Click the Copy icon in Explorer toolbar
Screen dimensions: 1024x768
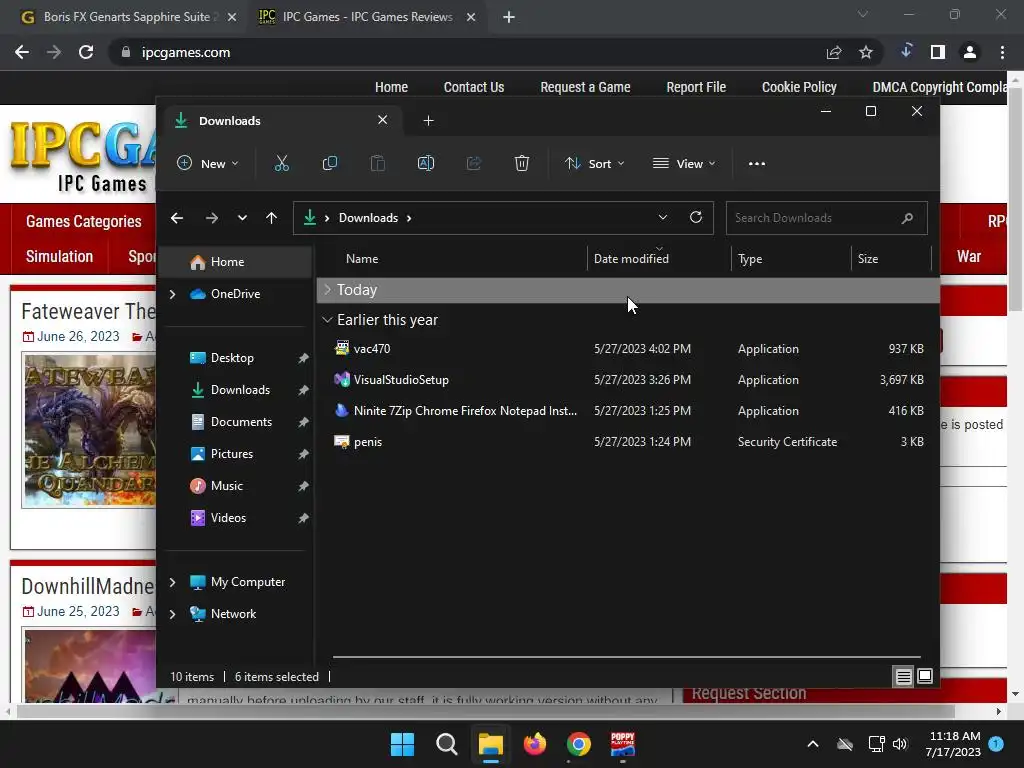point(330,163)
